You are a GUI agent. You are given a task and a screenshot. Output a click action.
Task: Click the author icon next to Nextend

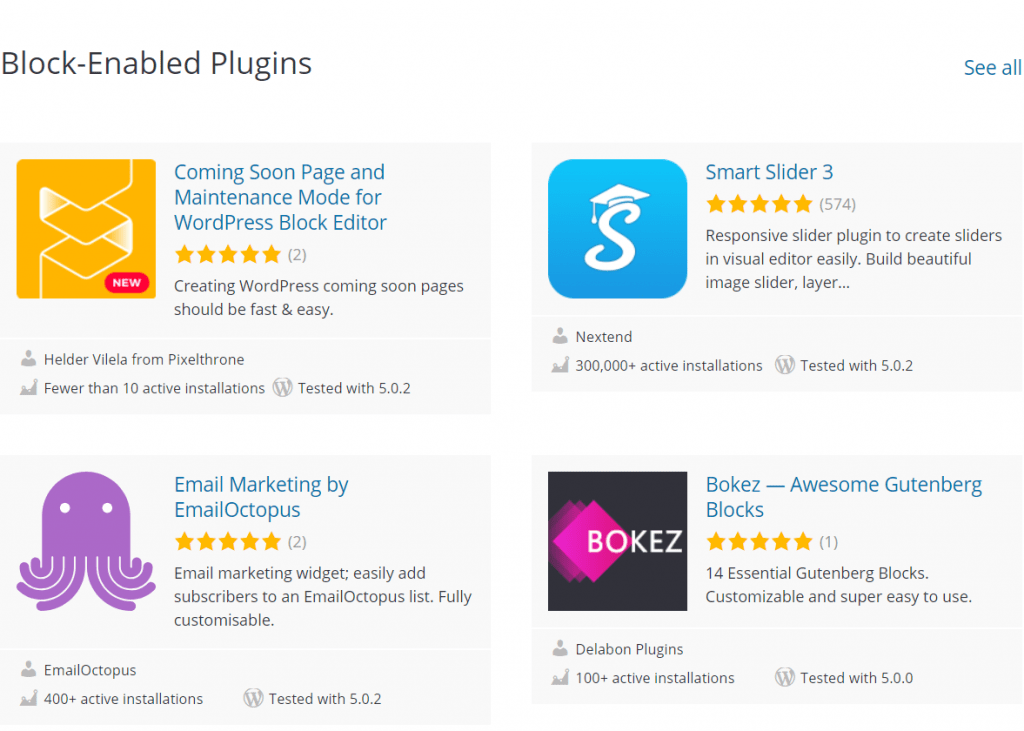tap(560, 336)
